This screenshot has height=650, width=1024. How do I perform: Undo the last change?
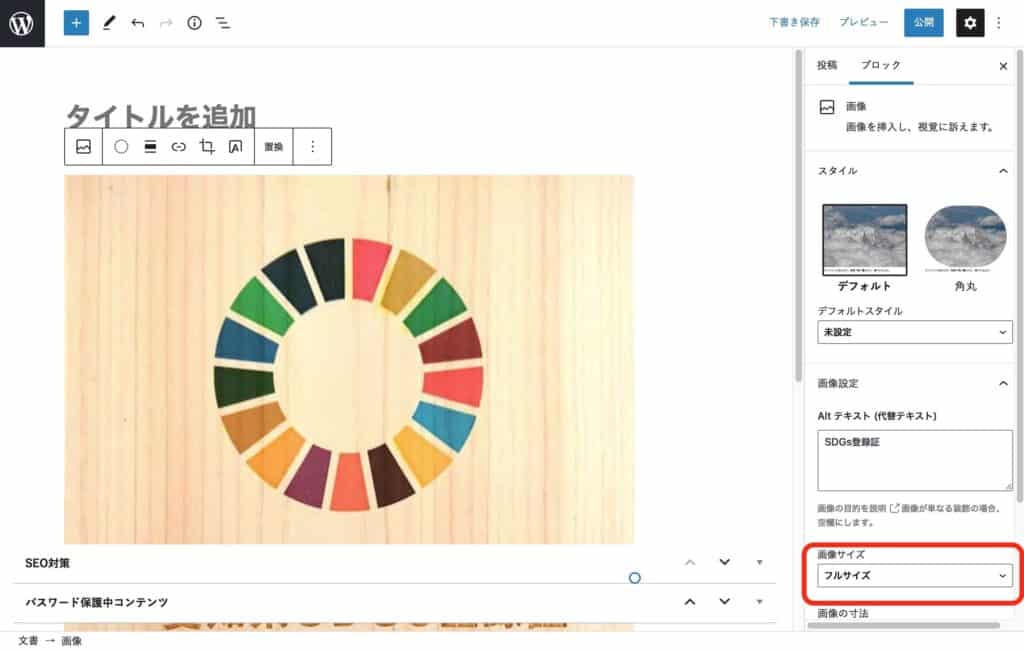[x=137, y=24]
